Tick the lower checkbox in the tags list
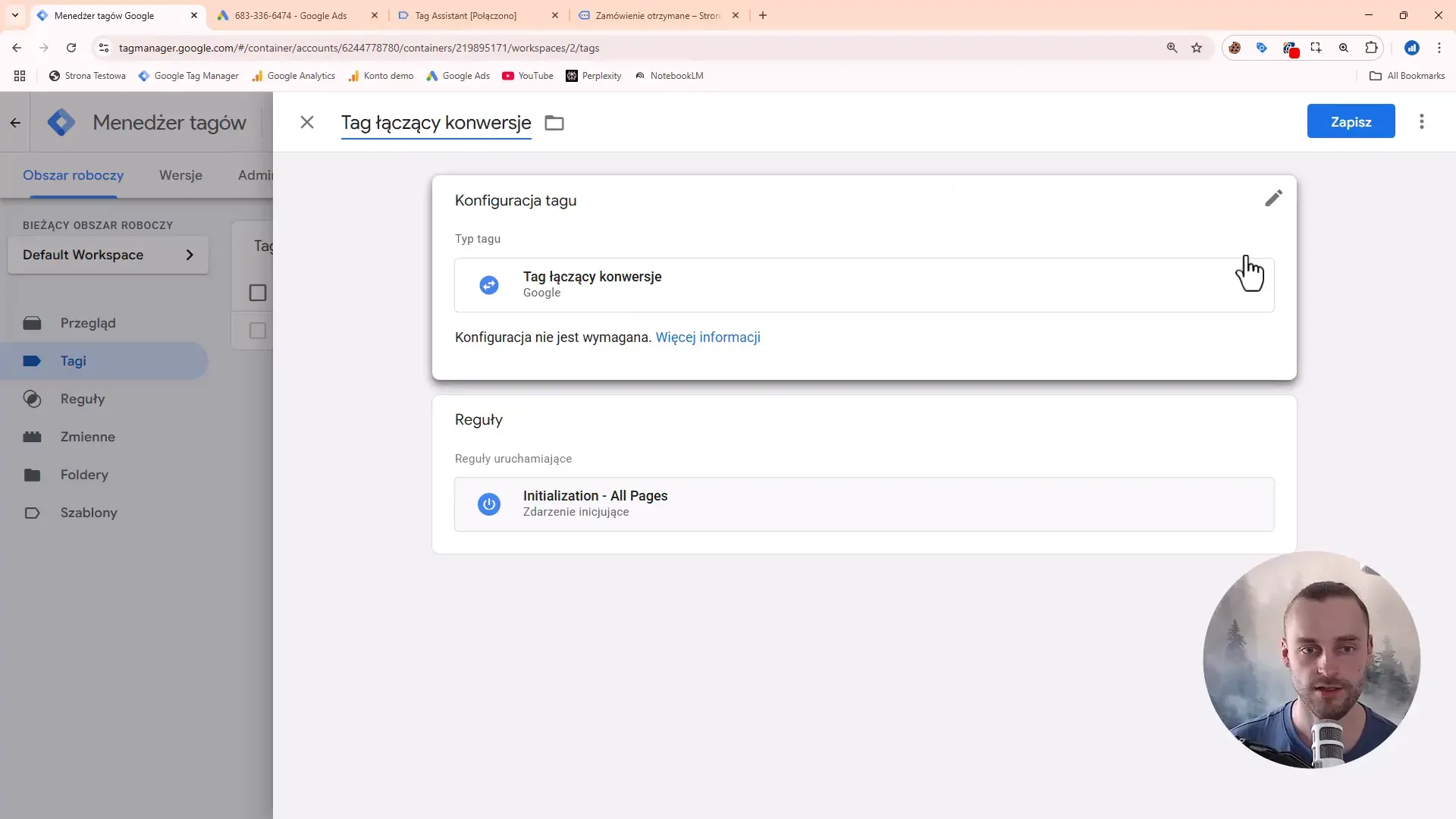The width and height of the screenshot is (1456, 819). 258,331
